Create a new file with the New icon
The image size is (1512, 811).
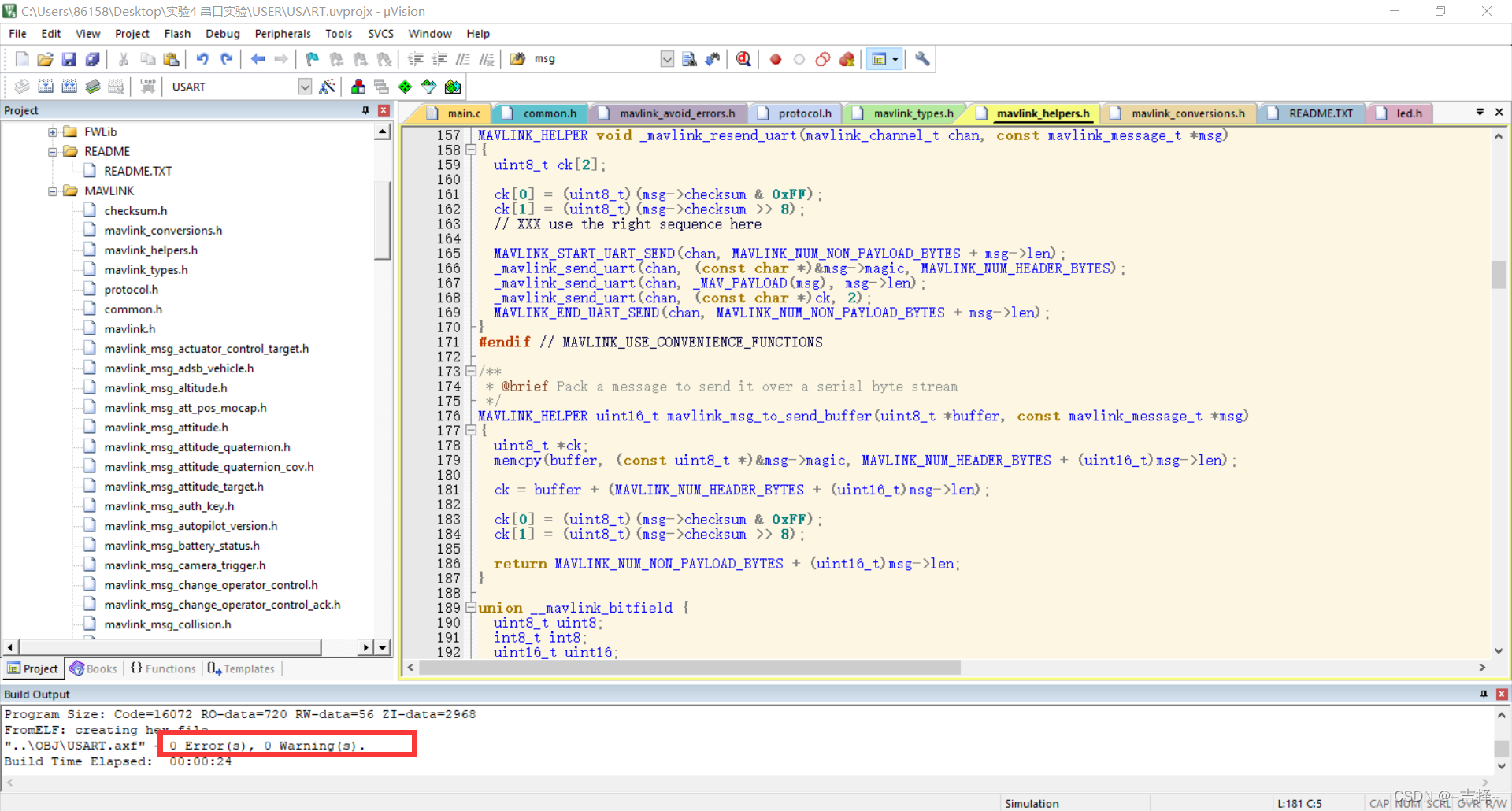[x=22, y=59]
